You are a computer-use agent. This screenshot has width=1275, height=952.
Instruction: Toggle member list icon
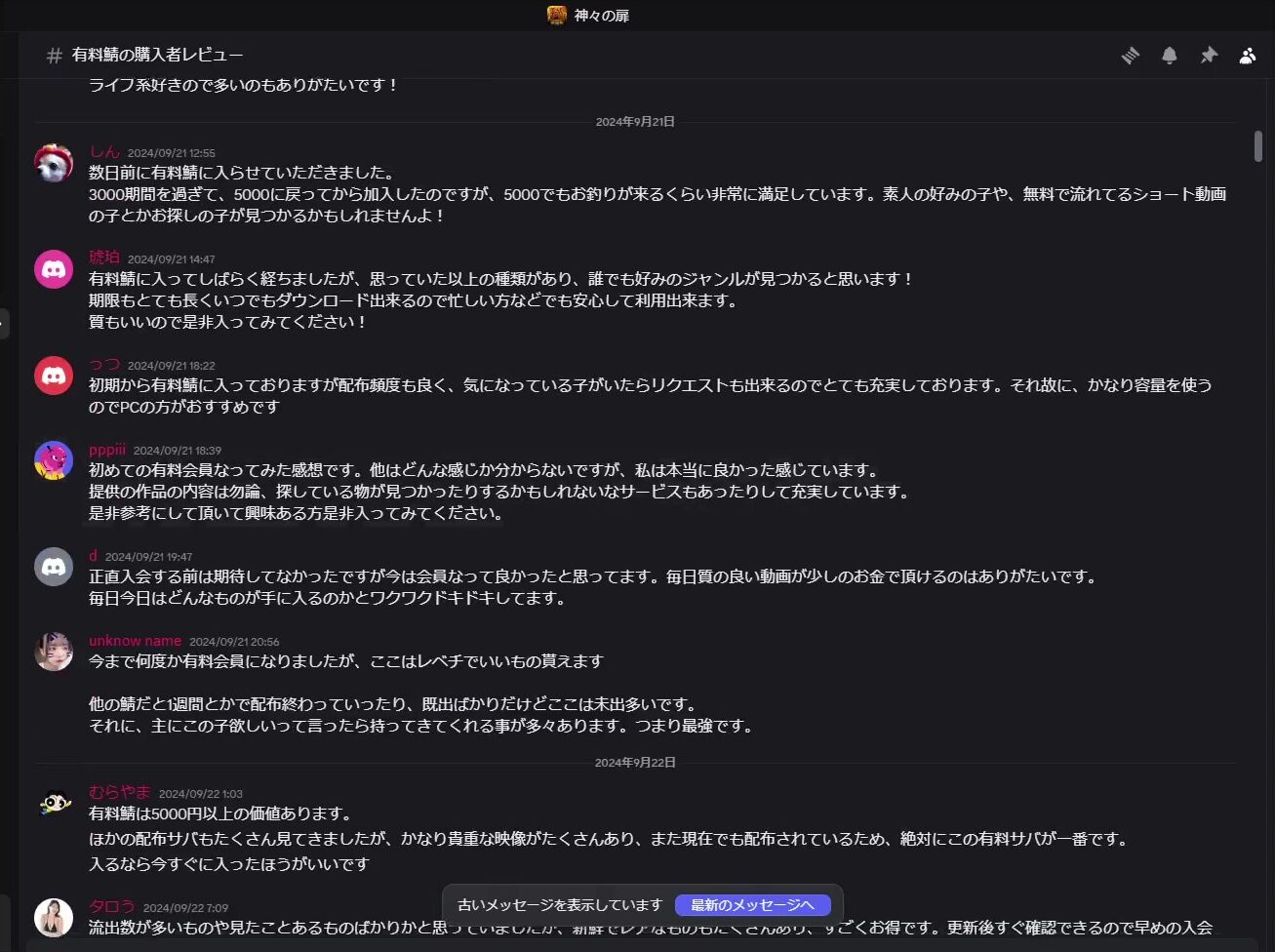tap(1248, 56)
